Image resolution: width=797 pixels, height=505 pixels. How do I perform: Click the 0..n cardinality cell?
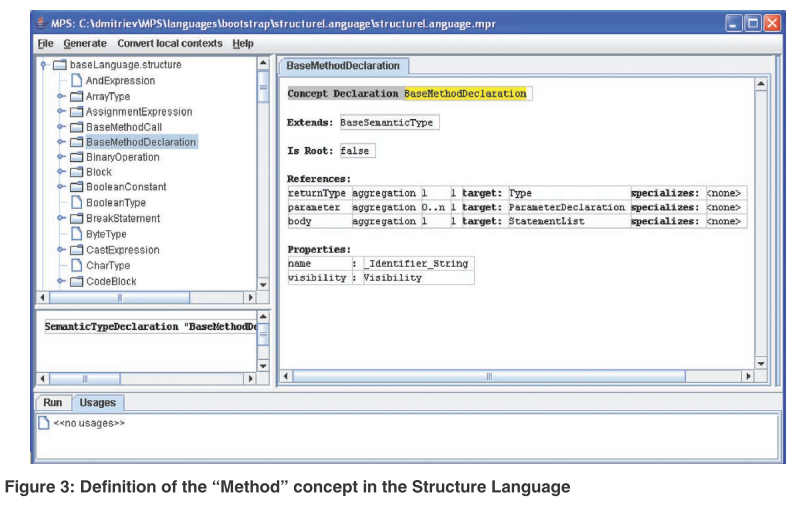click(x=435, y=207)
